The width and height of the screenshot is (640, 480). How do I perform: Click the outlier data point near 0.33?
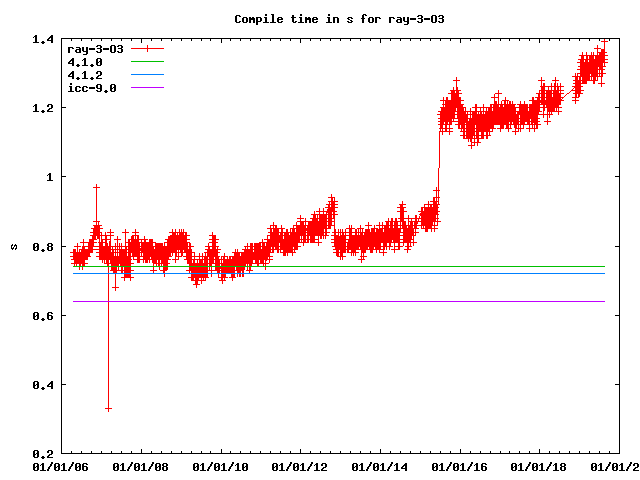[108, 408]
